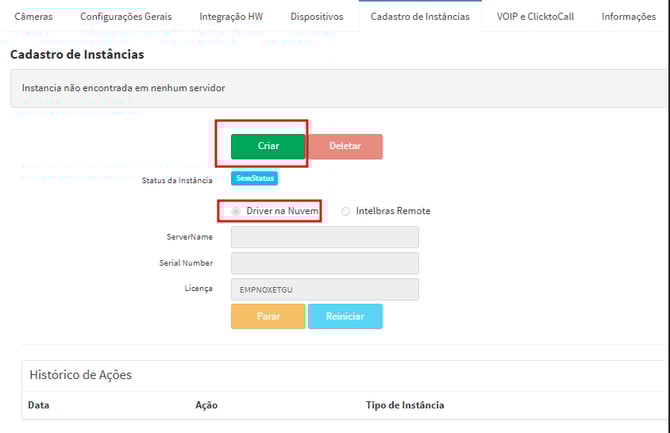The image size is (670, 433).
Task: Click the ServerName input field
Action: (324, 237)
